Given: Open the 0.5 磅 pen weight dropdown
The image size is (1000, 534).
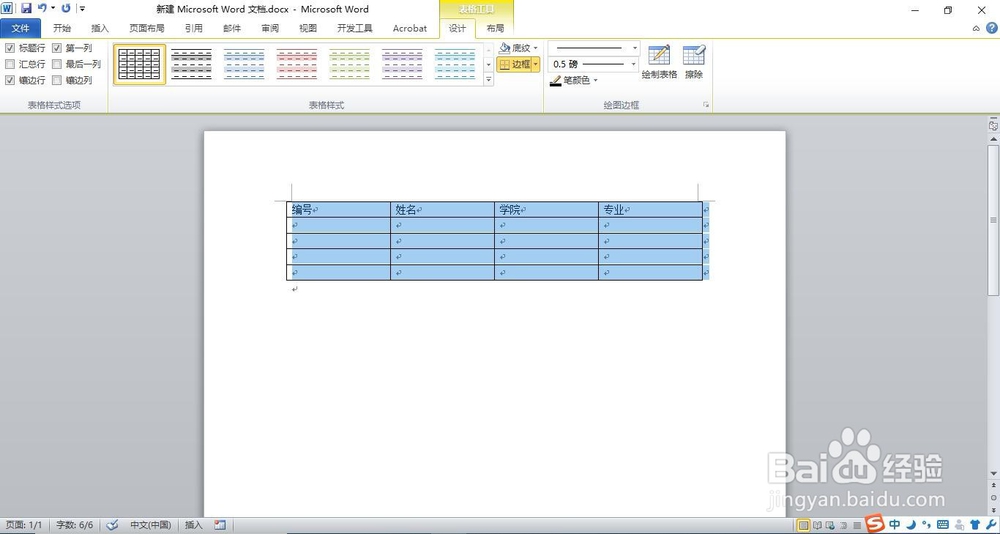Looking at the screenshot, I should (x=633, y=64).
